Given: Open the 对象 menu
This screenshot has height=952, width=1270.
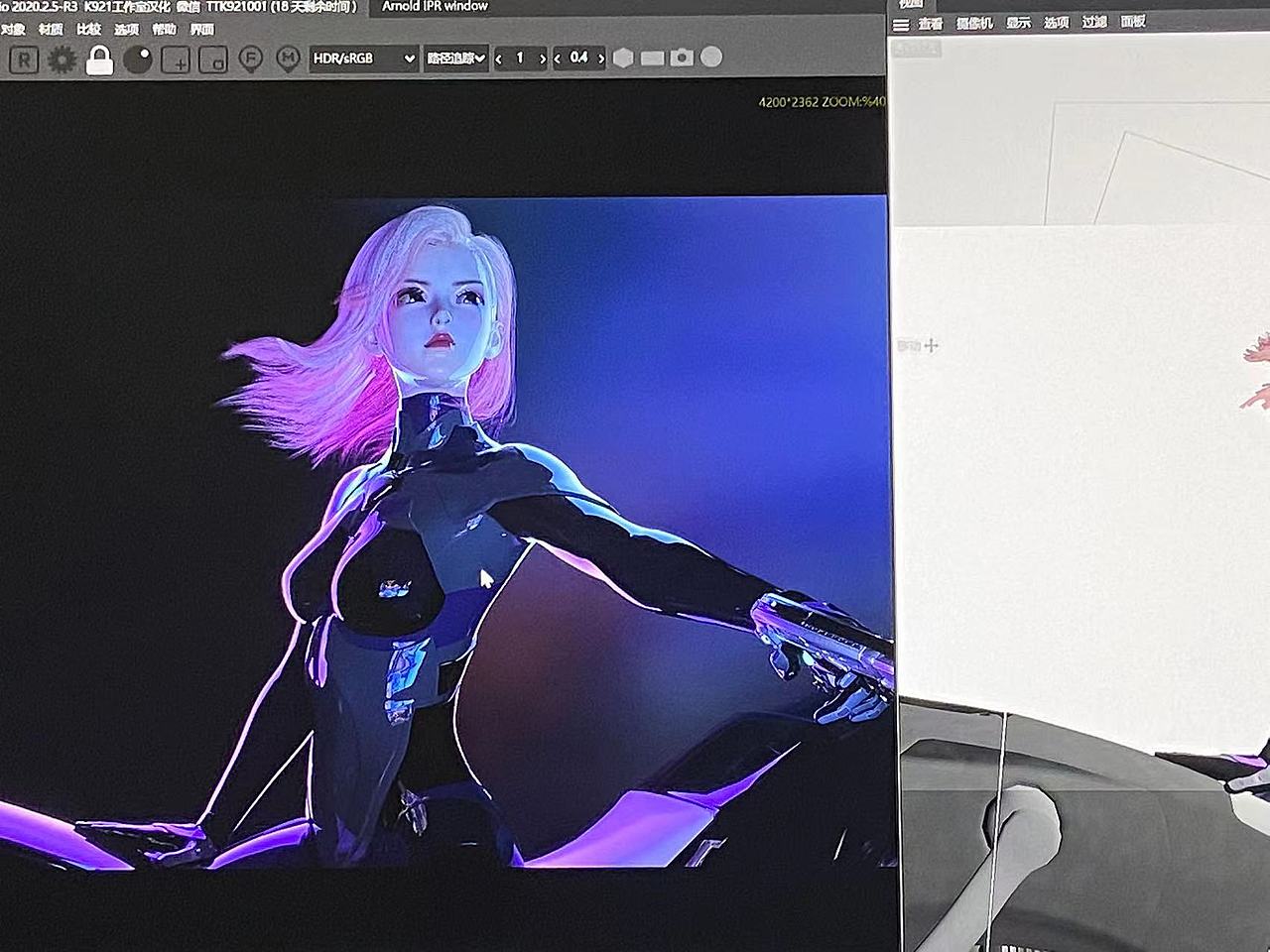Looking at the screenshot, I should coord(13,29).
